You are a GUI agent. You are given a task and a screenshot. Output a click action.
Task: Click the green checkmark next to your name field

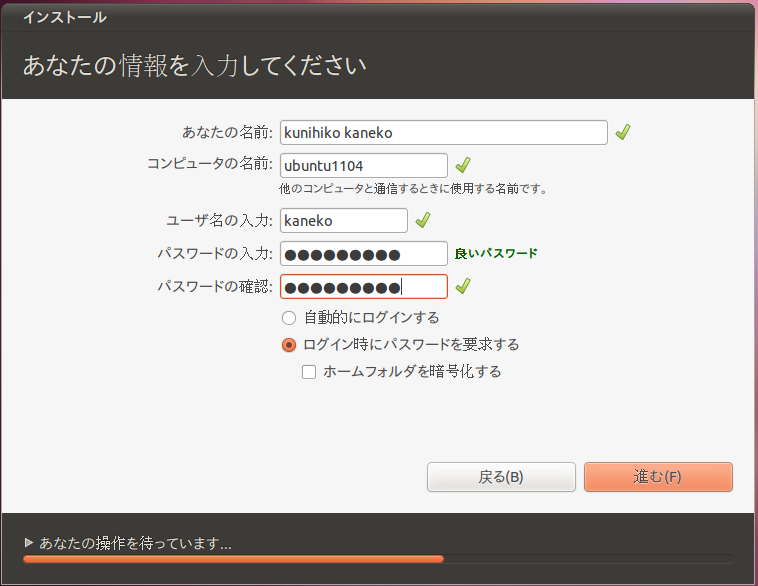pos(623,132)
